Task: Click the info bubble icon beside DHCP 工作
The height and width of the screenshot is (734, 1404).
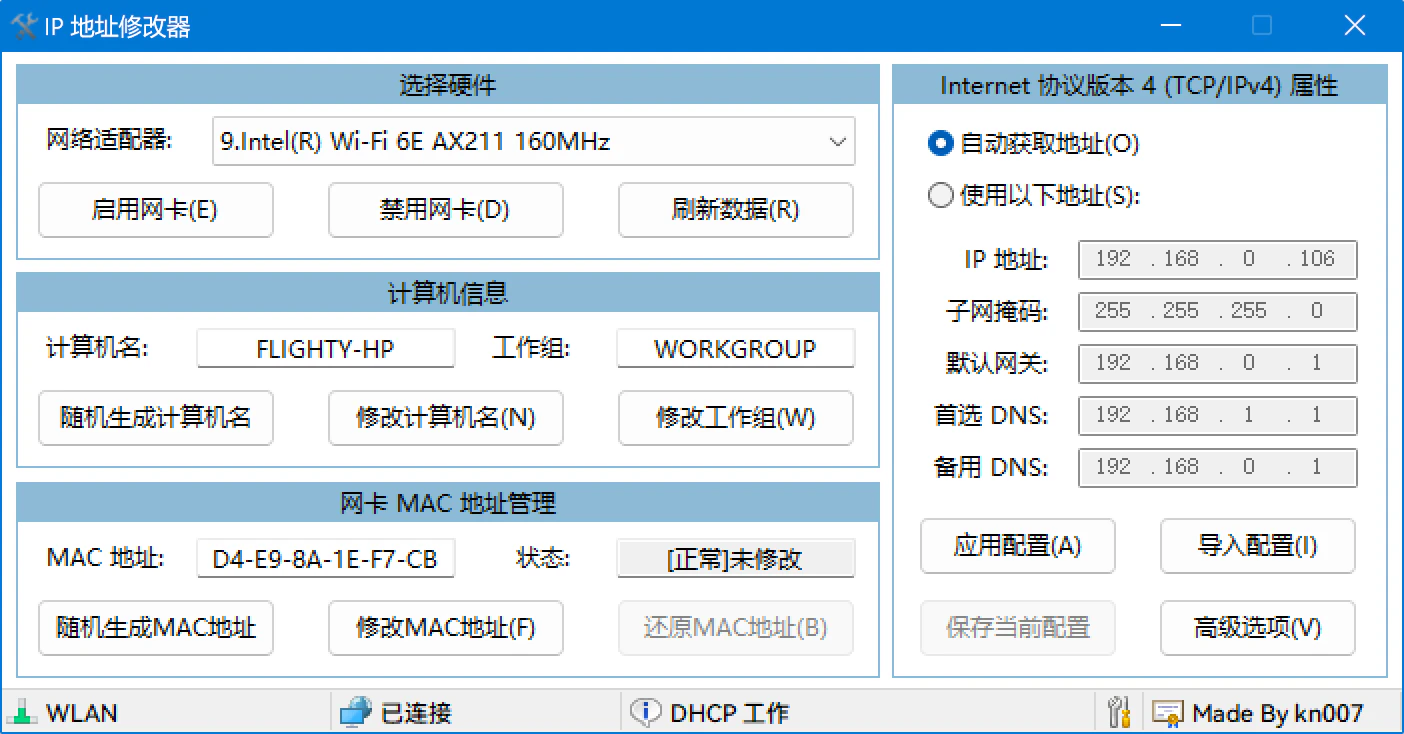Action: pyautogui.click(x=645, y=713)
